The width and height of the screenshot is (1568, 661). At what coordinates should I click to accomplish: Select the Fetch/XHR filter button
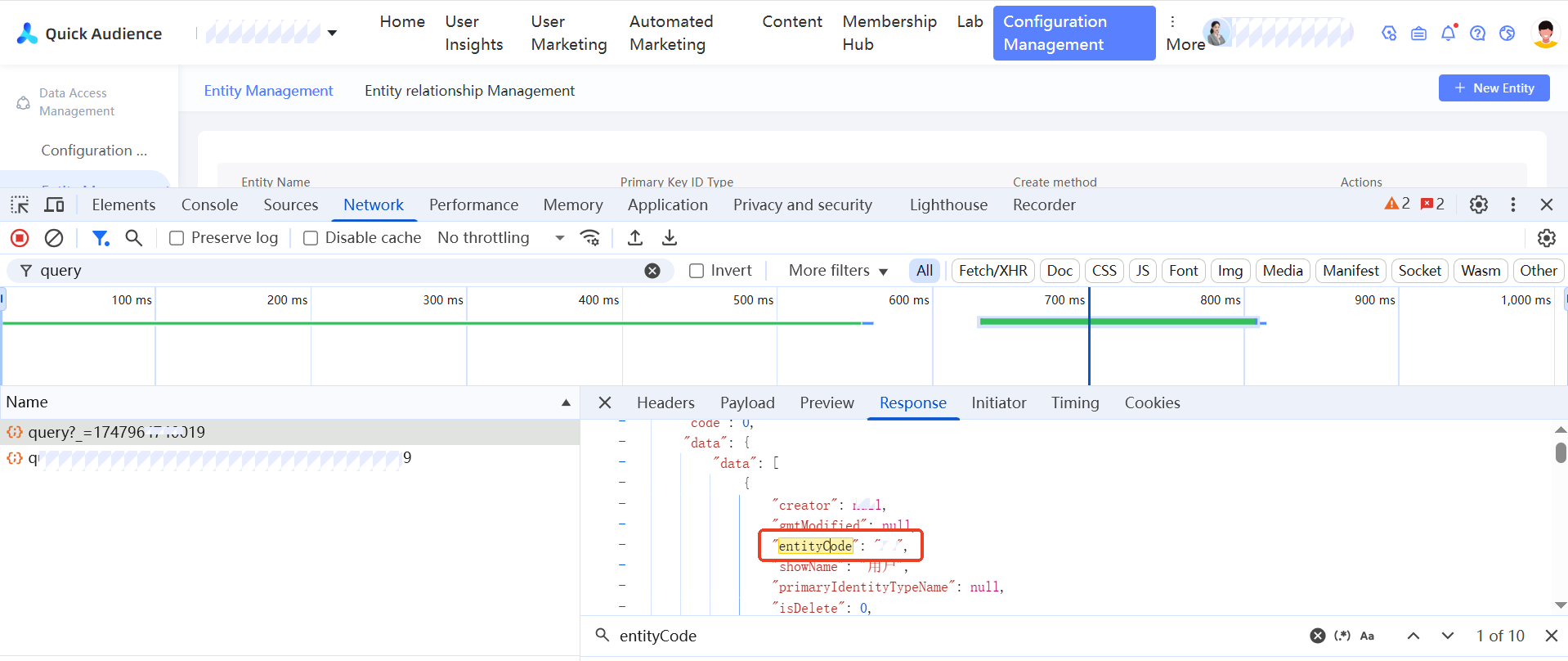(x=992, y=271)
